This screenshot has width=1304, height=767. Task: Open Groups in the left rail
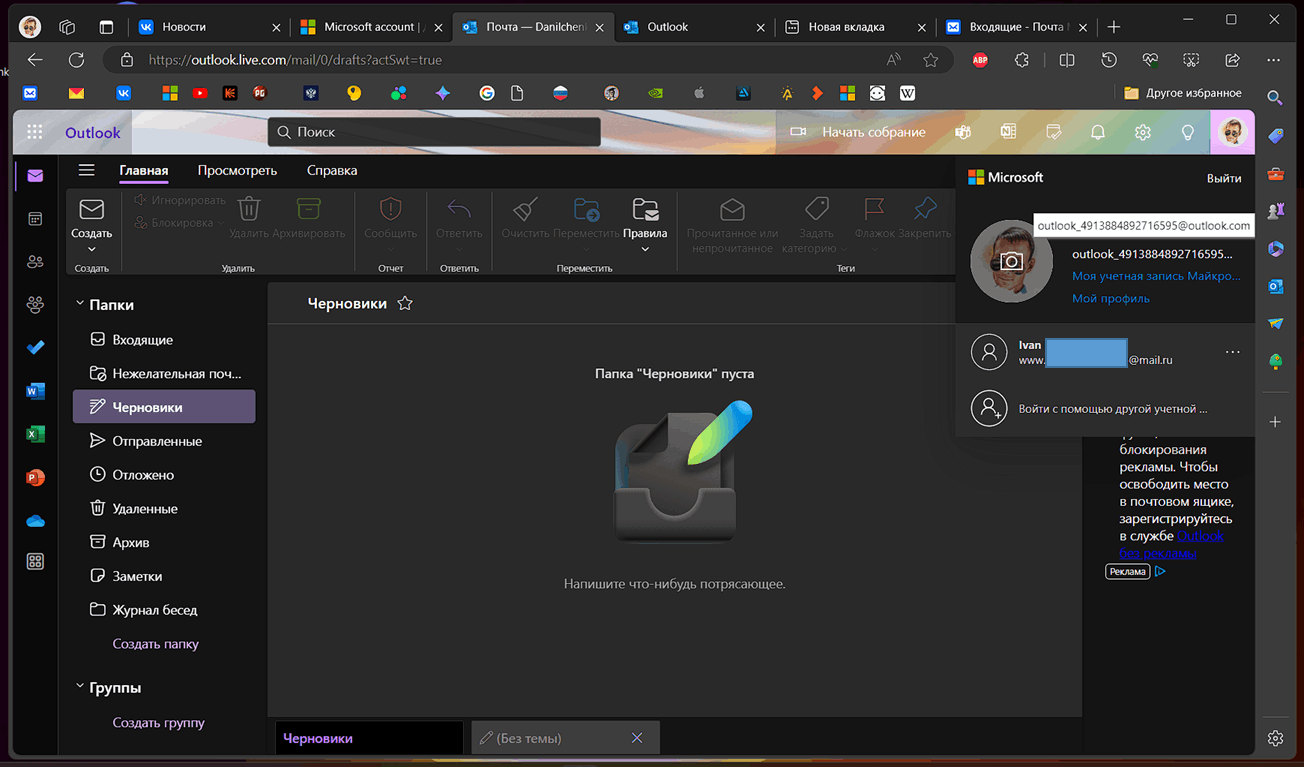pos(35,305)
